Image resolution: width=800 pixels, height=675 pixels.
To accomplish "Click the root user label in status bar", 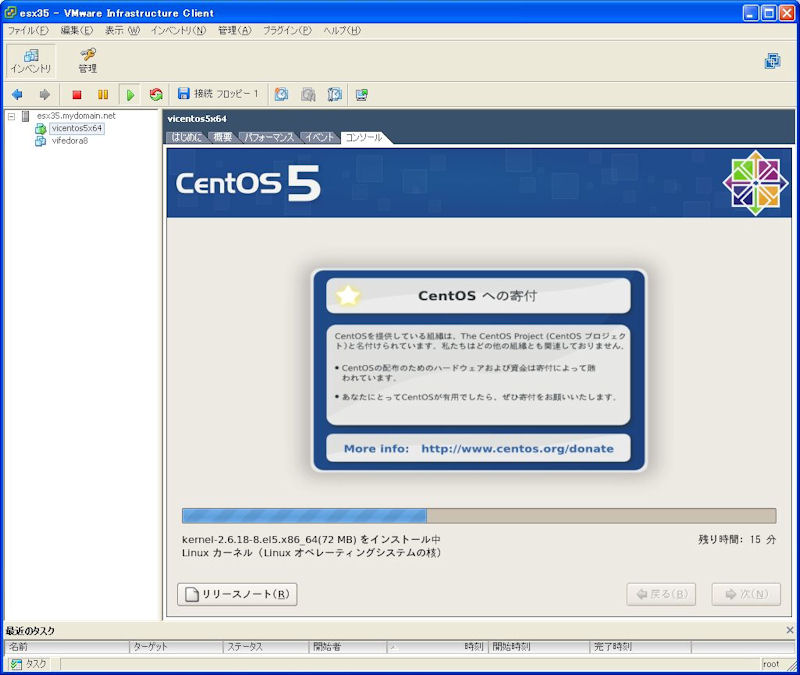I will (x=771, y=664).
